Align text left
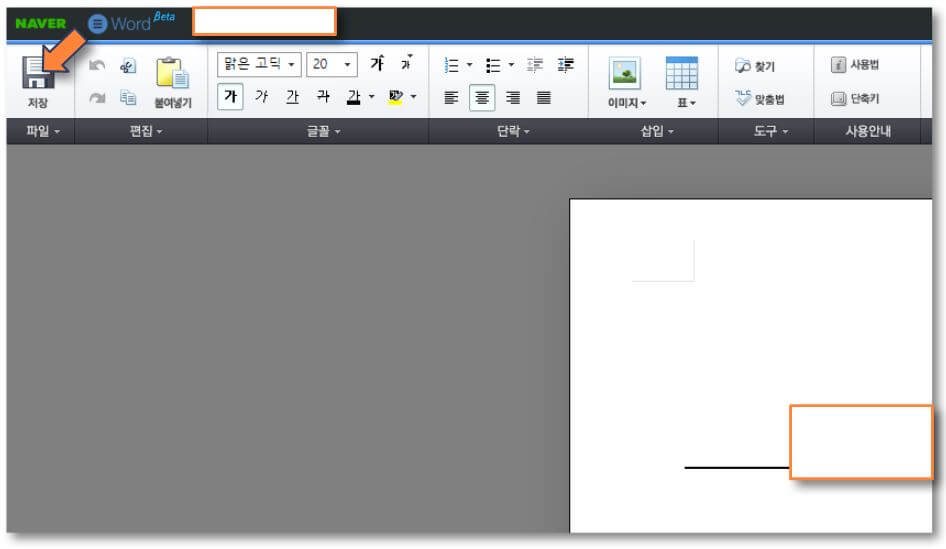This screenshot has width=946, height=549. [x=451, y=98]
